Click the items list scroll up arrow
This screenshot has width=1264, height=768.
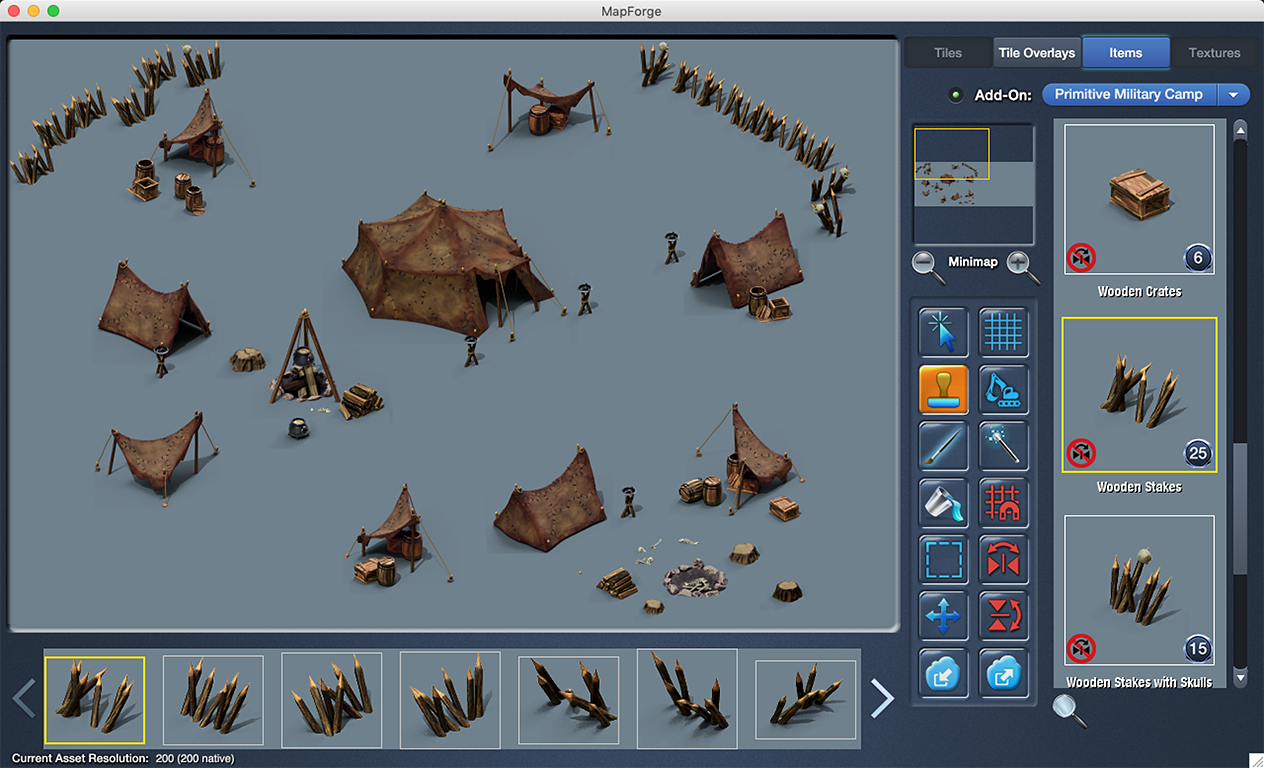click(1240, 129)
